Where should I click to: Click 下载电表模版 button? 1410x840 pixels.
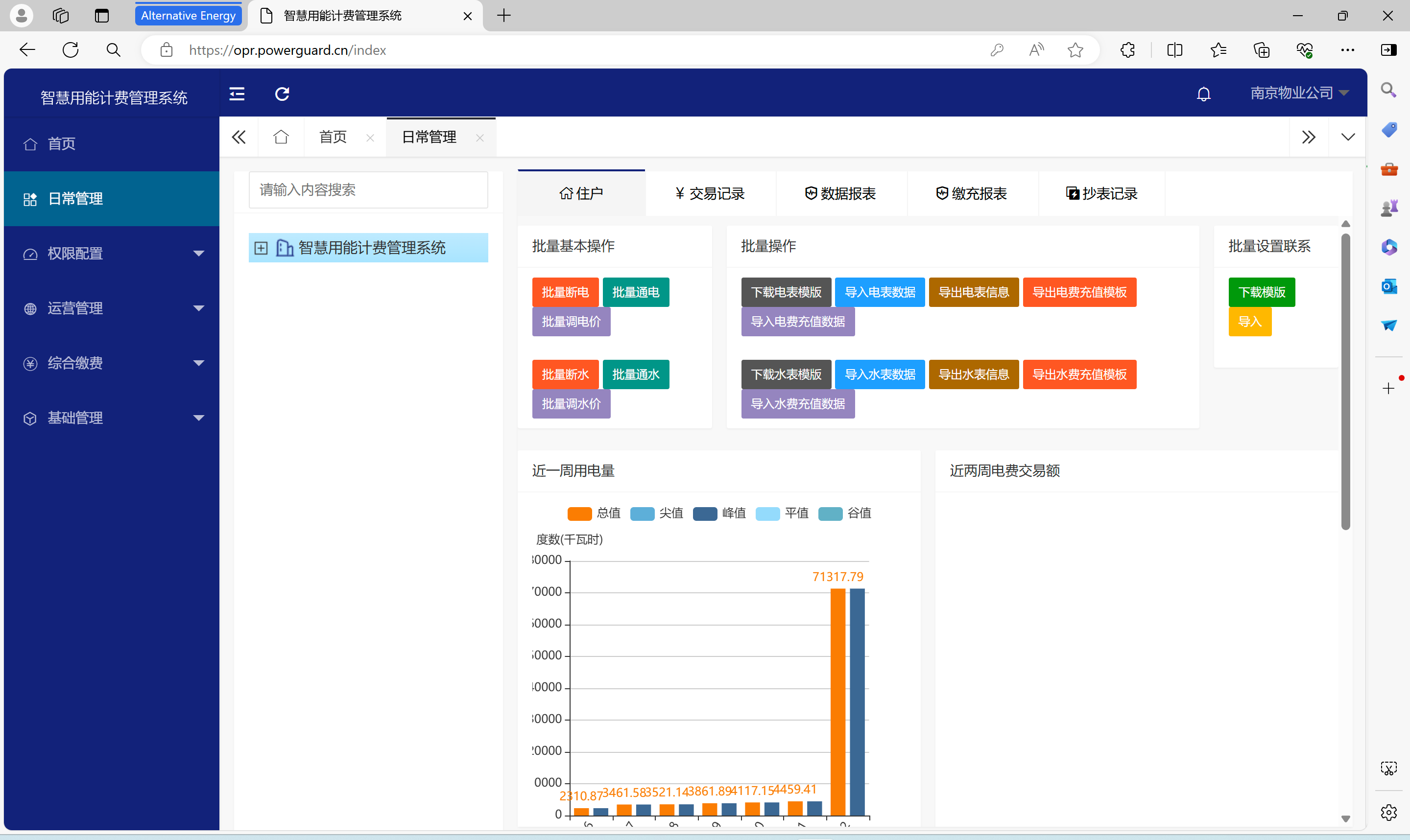click(x=787, y=292)
